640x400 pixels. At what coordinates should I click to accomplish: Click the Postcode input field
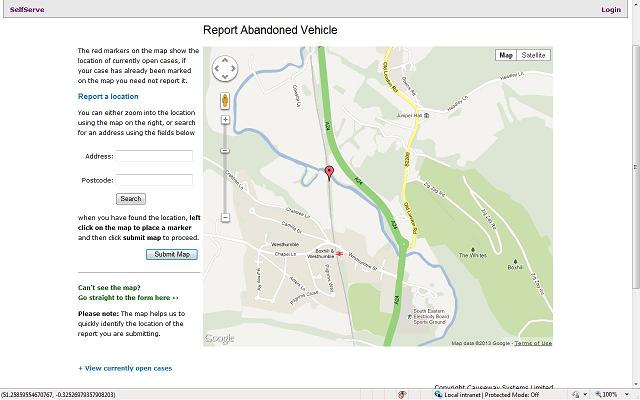[154, 180]
